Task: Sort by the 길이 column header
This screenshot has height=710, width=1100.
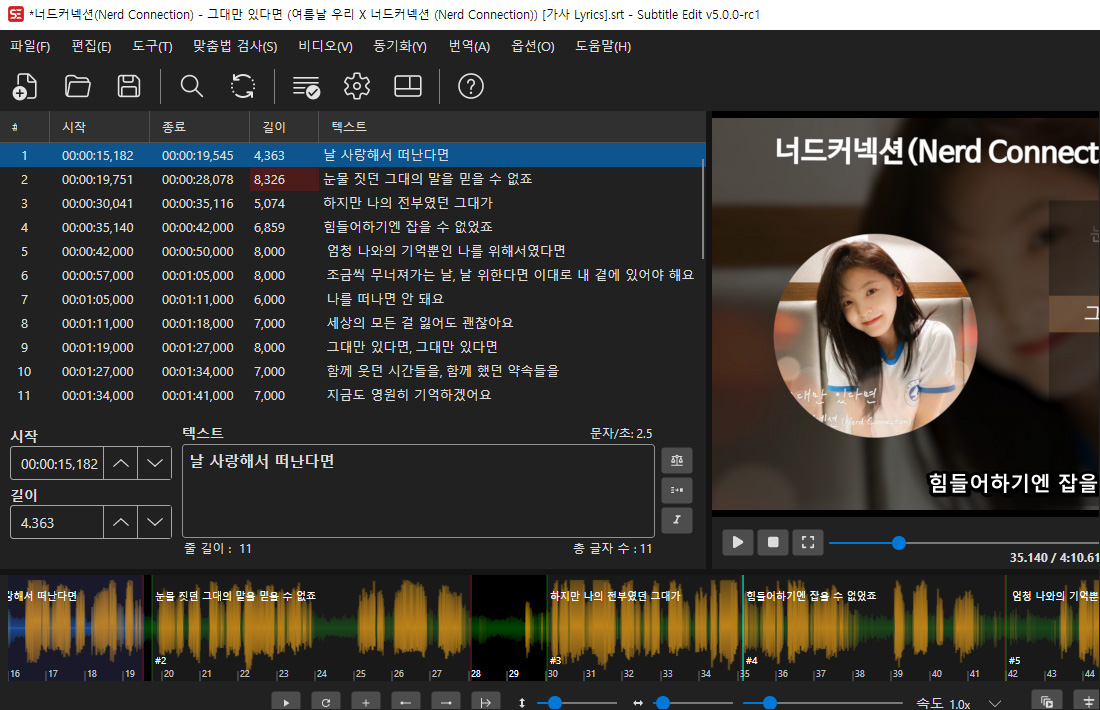Action: click(284, 127)
